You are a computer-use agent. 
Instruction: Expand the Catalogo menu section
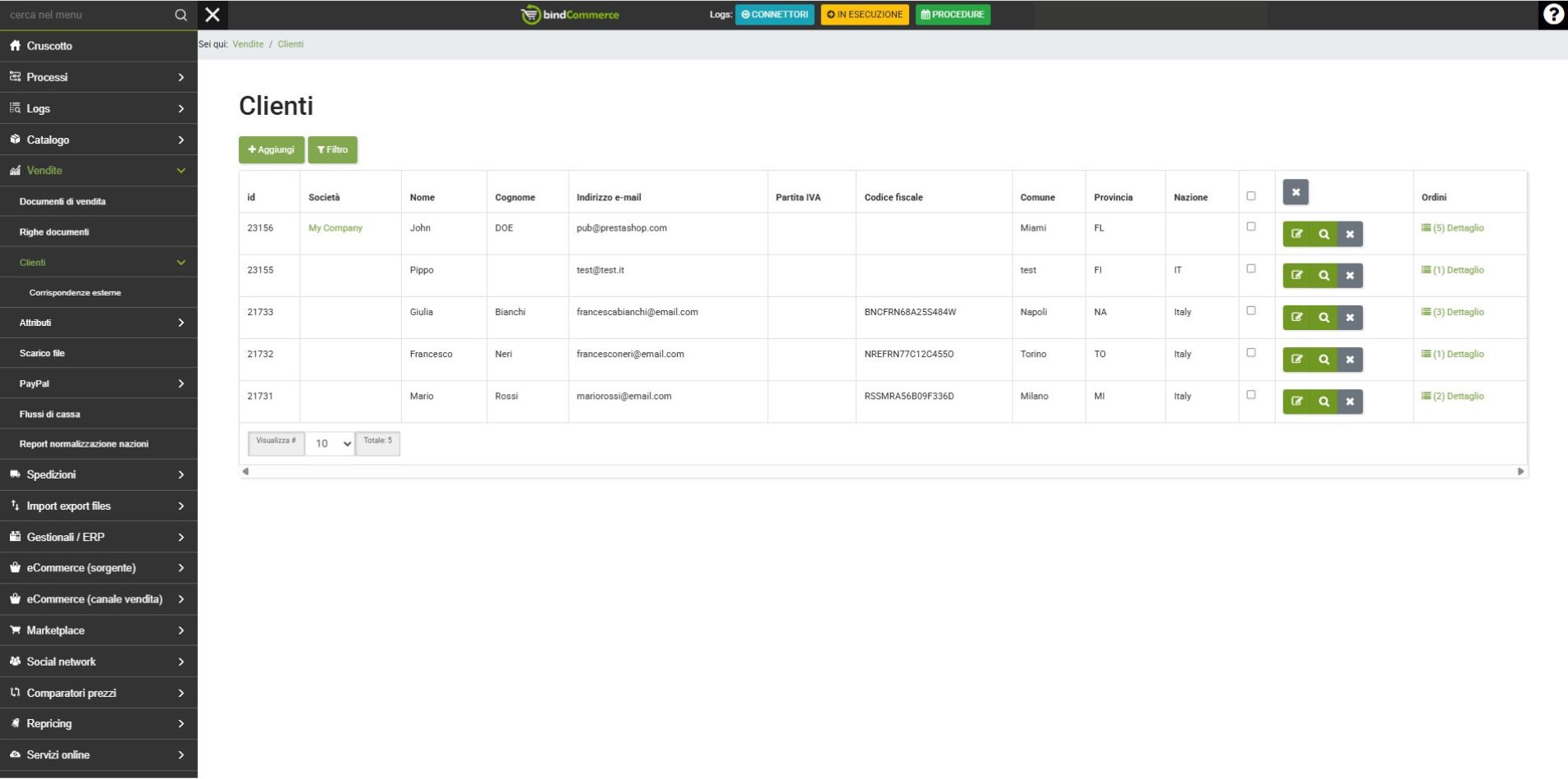click(x=98, y=140)
